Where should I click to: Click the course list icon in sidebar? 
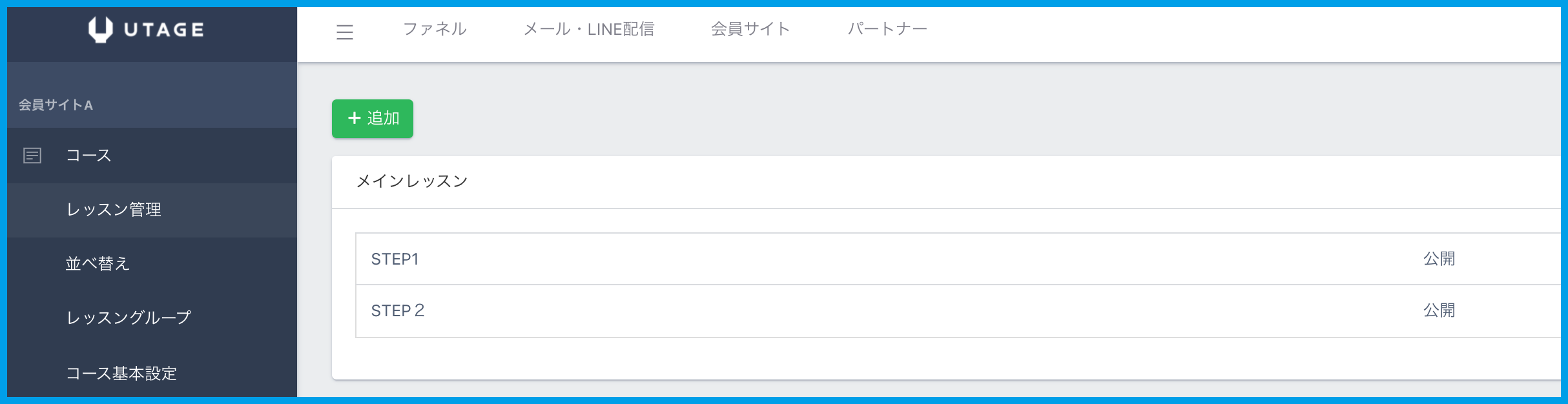(x=32, y=156)
